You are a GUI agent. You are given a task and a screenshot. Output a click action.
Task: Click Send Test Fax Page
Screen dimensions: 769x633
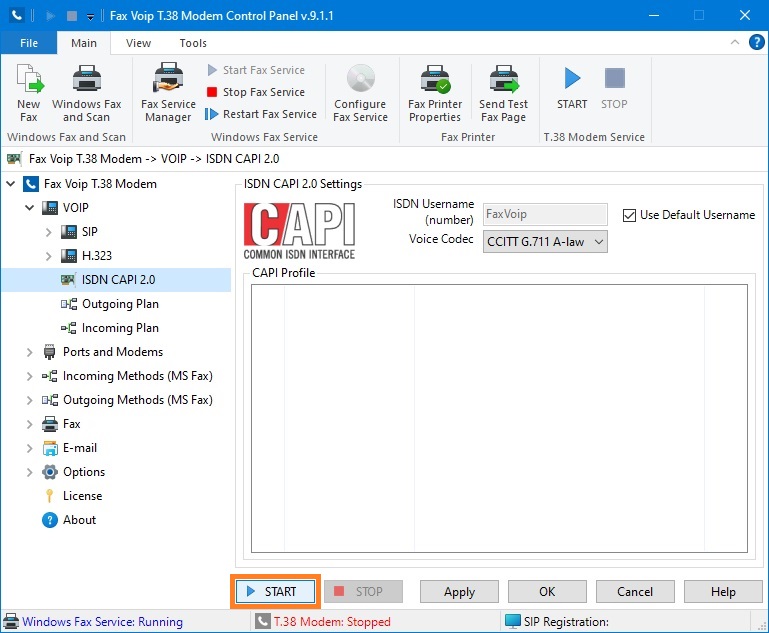click(x=504, y=93)
